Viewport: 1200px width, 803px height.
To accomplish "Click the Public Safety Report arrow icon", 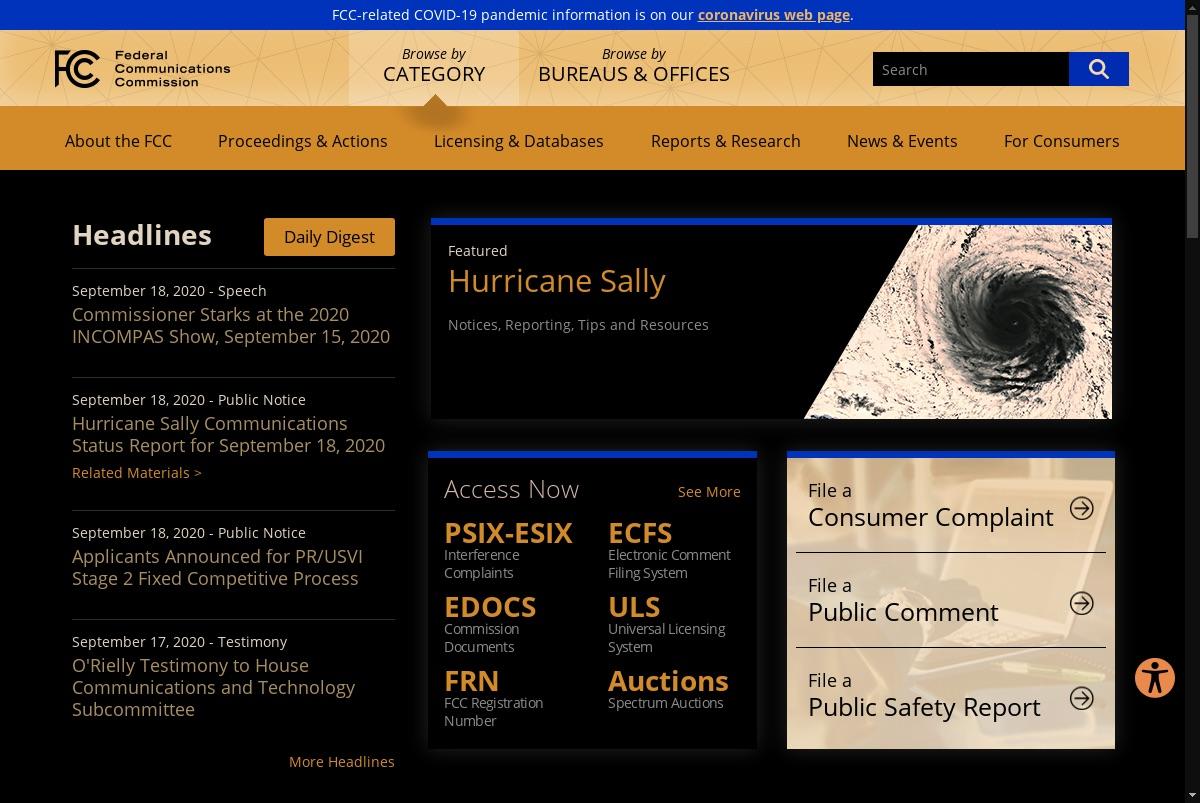I will [x=1081, y=698].
